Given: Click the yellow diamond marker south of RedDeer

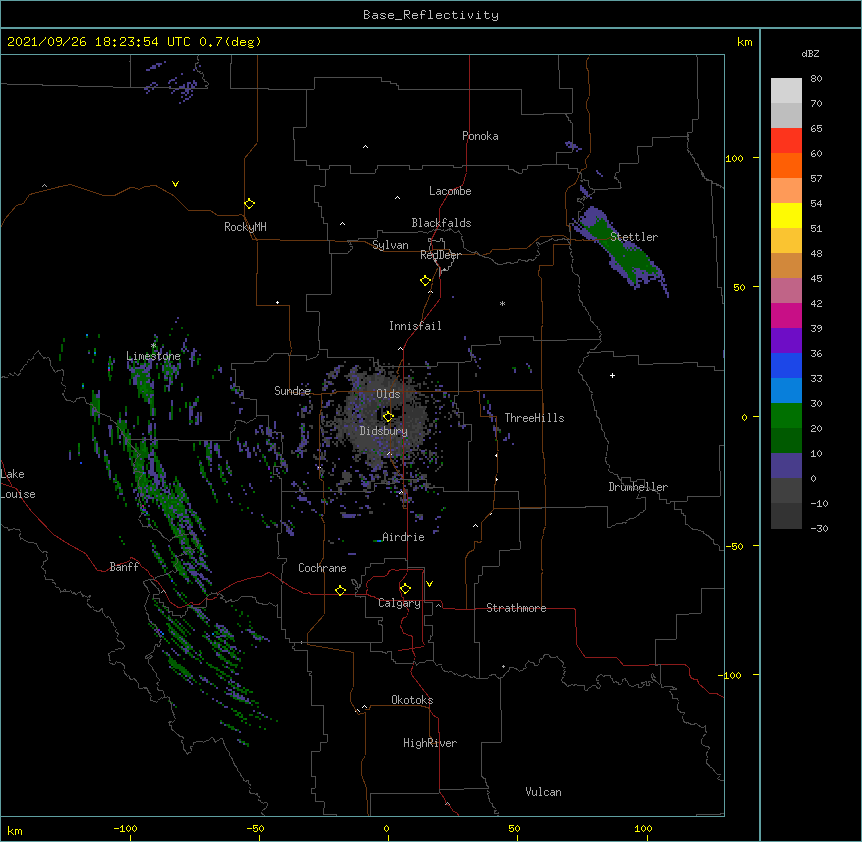Looking at the screenshot, I should tap(426, 281).
